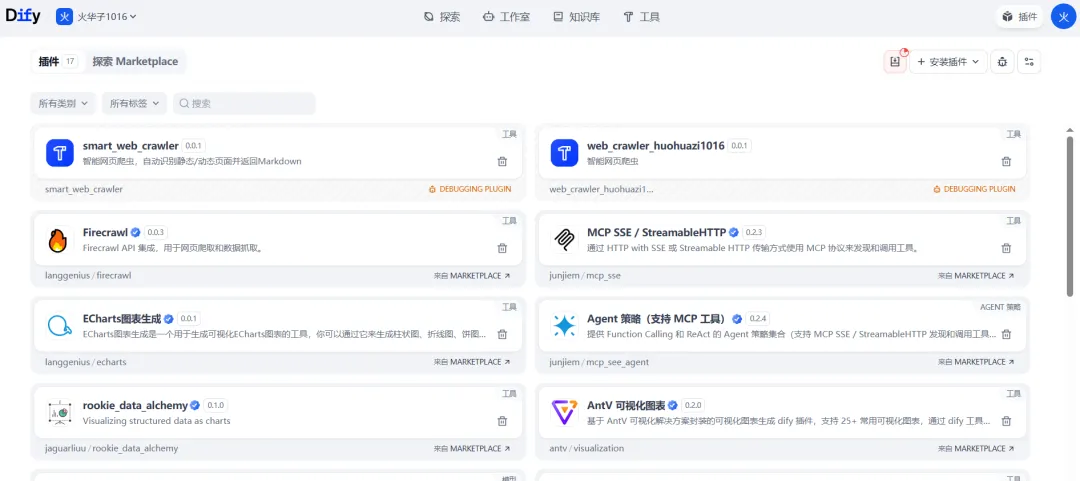Image resolution: width=1080 pixels, height=481 pixels.
Task: Open mcp_sse 来自 MARKETPLACE link
Action: click(x=976, y=275)
